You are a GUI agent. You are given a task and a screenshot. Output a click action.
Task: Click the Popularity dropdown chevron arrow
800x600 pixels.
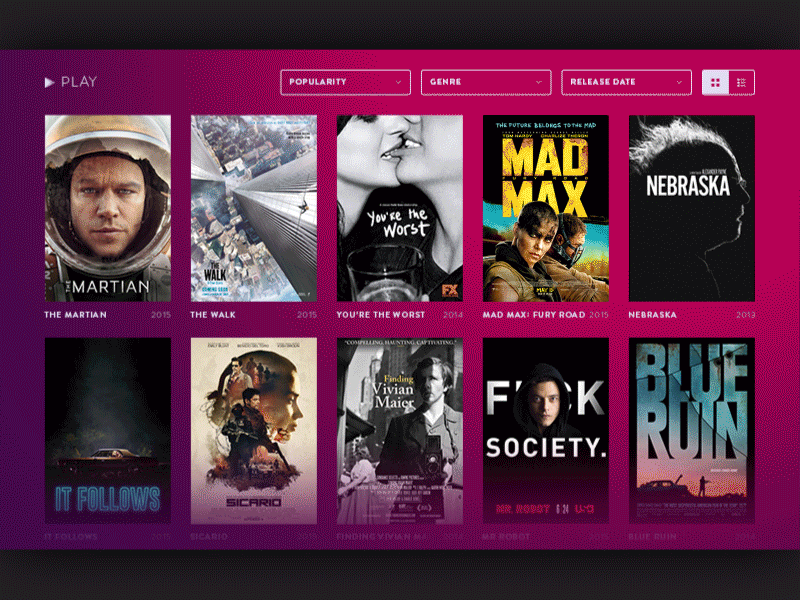pyautogui.click(x=398, y=82)
